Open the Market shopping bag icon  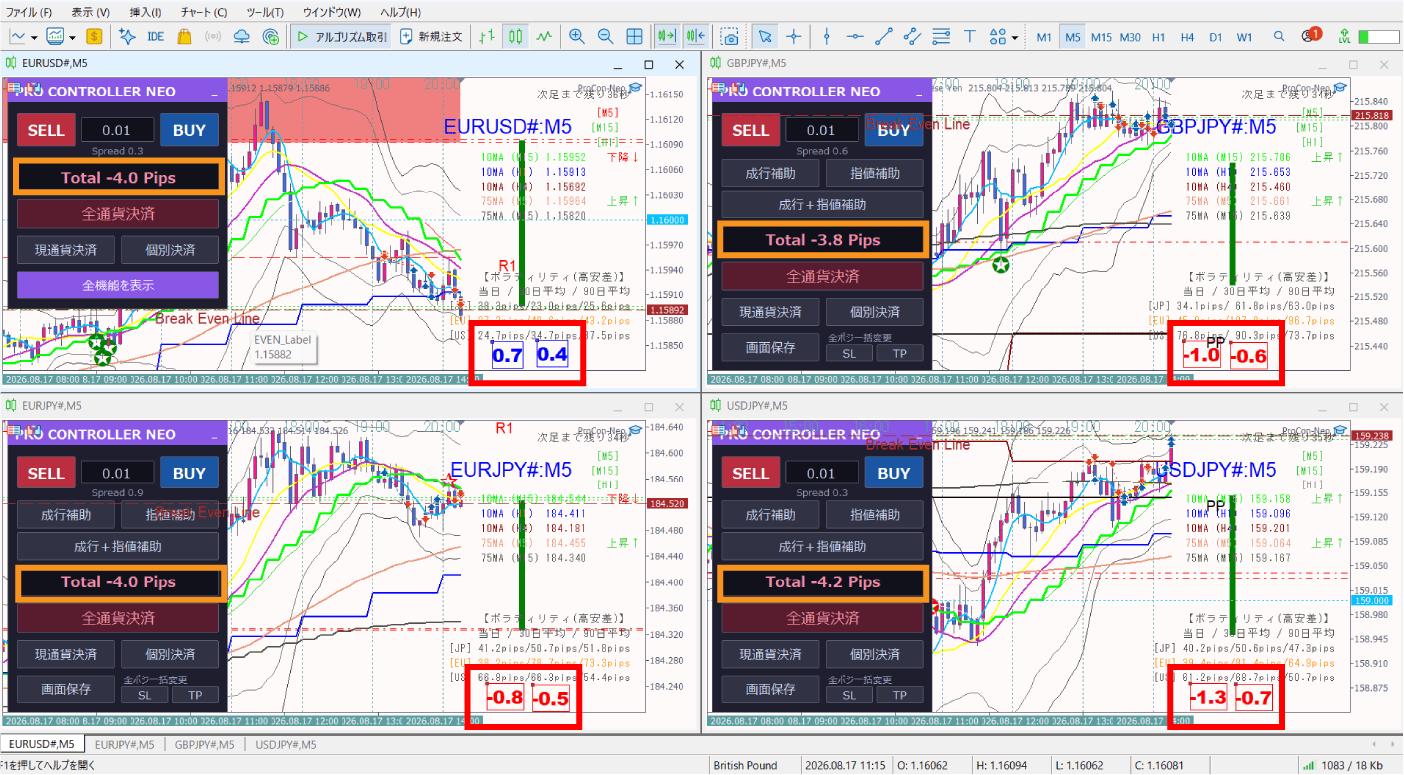tap(184, 36)
